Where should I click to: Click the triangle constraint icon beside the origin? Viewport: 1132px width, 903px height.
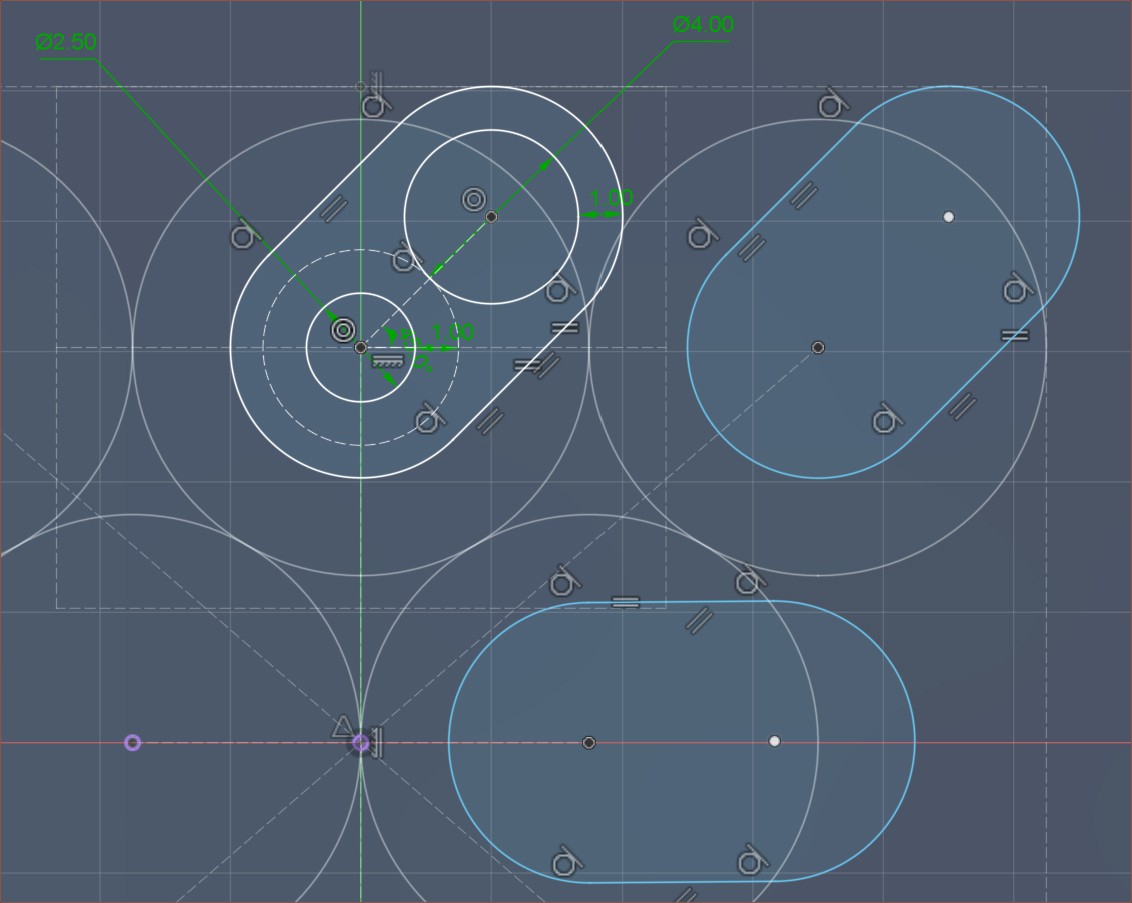[342, 727]
